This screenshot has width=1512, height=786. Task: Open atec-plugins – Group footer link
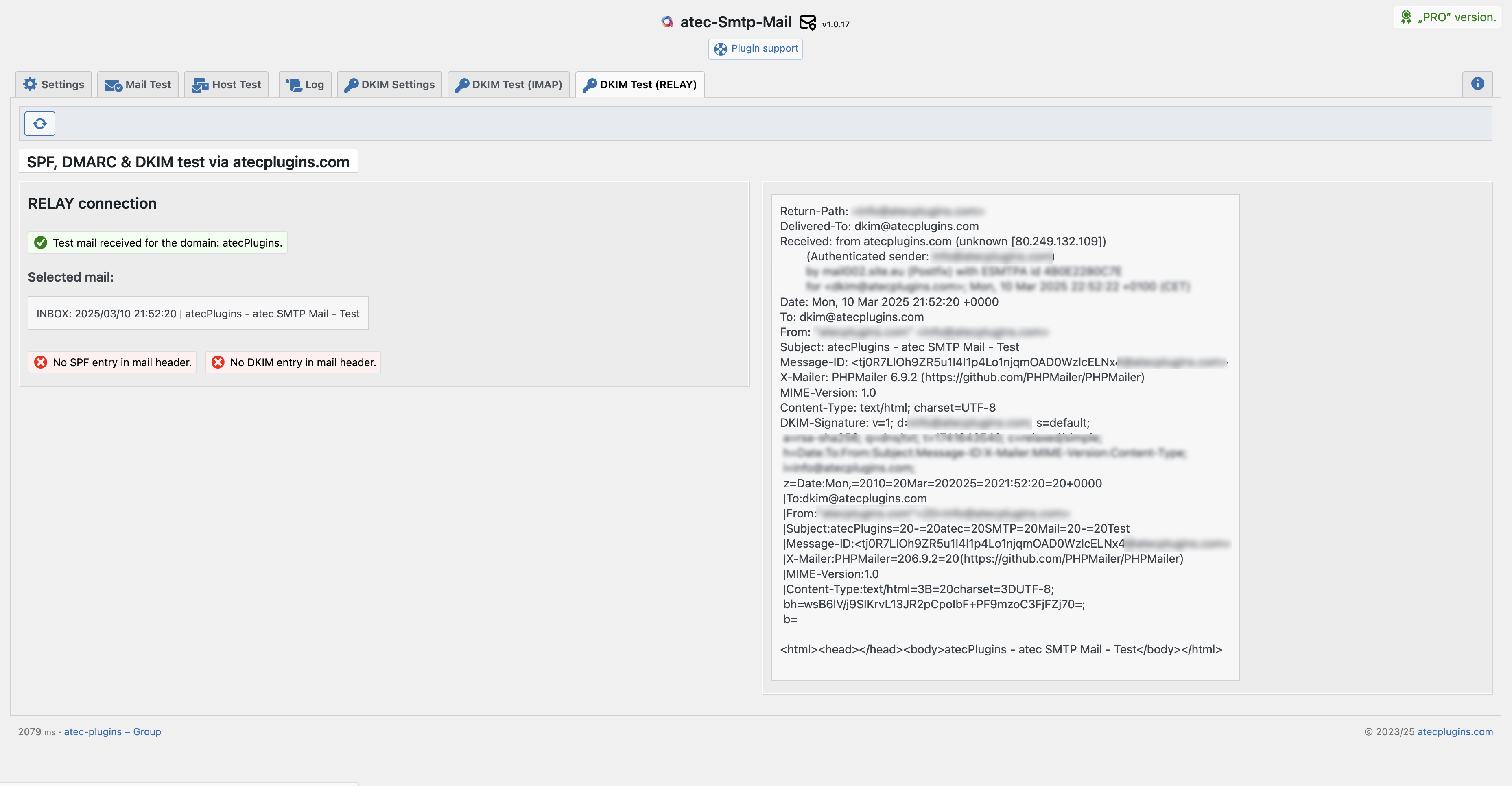[113, 731]
